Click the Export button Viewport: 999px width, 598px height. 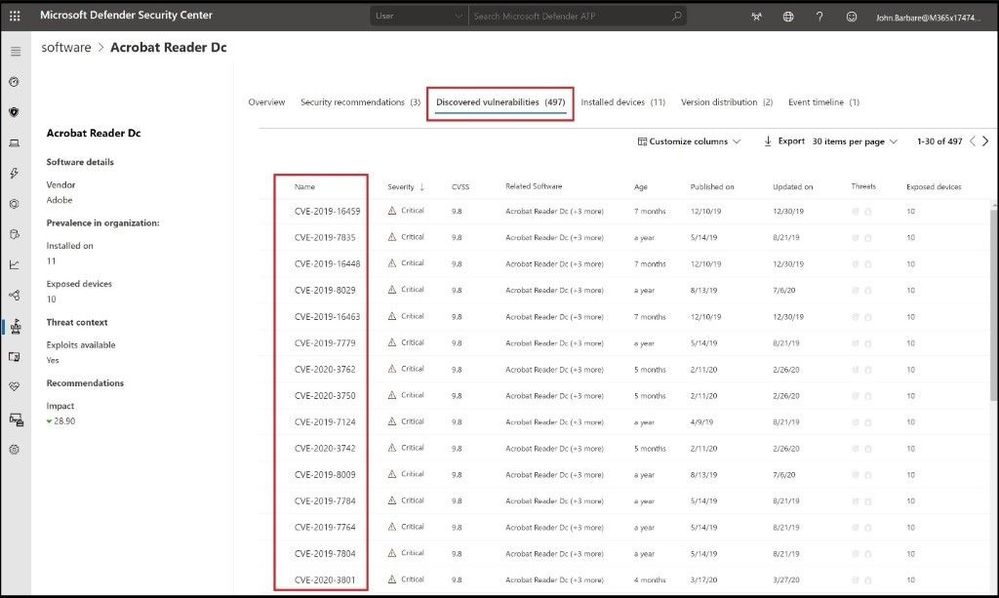point(784,141)
